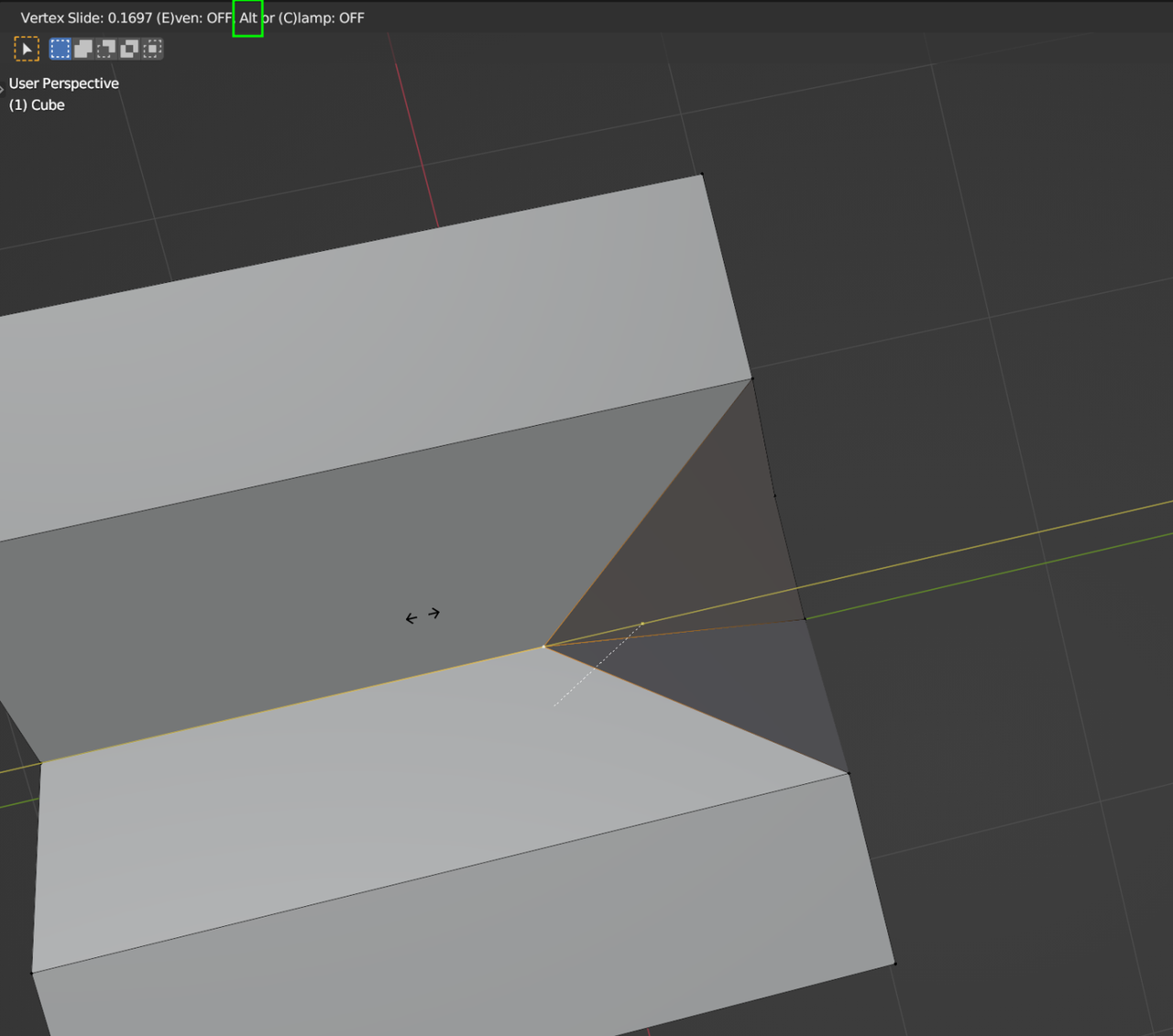
Task: Activate the Extend selection mode icon
Action: point(82,49)
